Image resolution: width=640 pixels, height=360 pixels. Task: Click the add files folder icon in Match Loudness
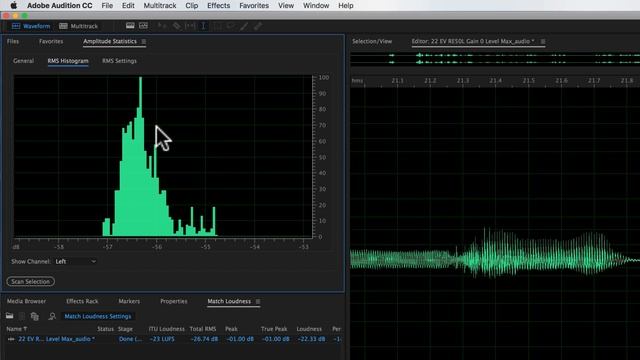coord(9,316)
